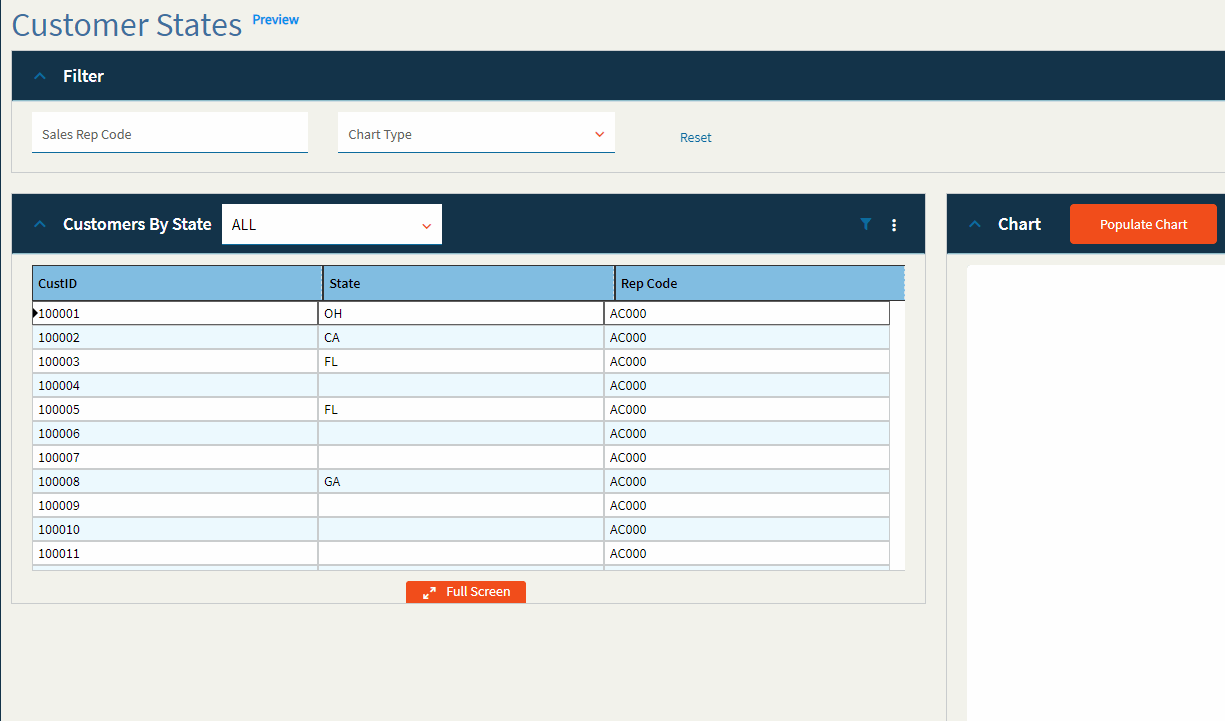1225x721 pixels.
Task: Open the three-dot grid options menu
Action: click(894, 225)
